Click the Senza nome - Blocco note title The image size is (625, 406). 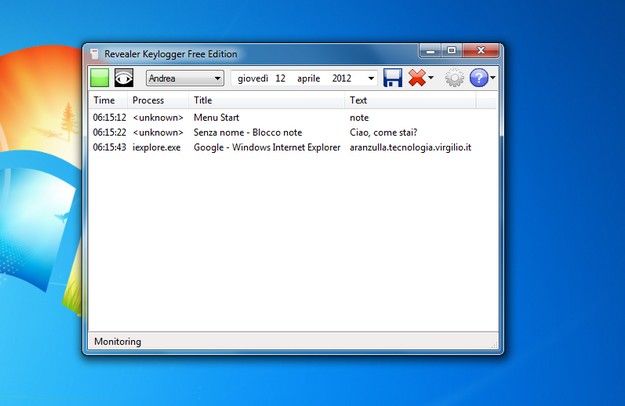(x=248, y=132)
